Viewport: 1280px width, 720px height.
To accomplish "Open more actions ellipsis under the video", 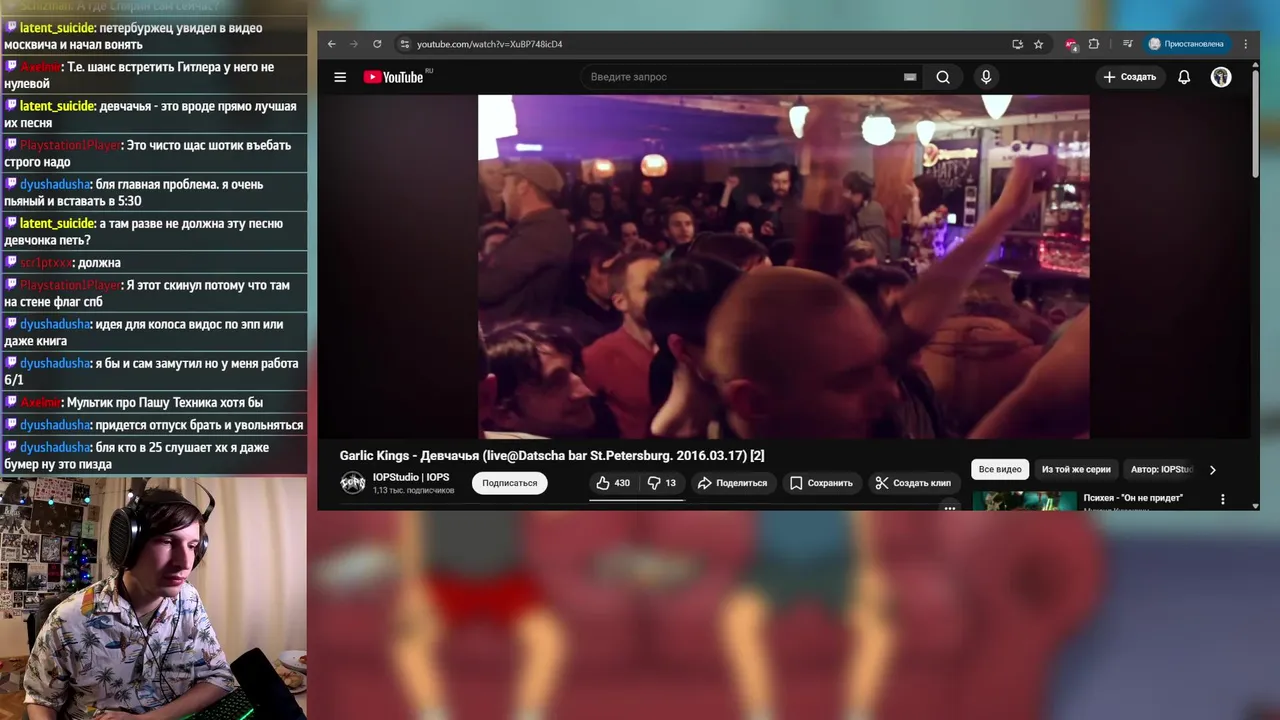I will [950, 507].
